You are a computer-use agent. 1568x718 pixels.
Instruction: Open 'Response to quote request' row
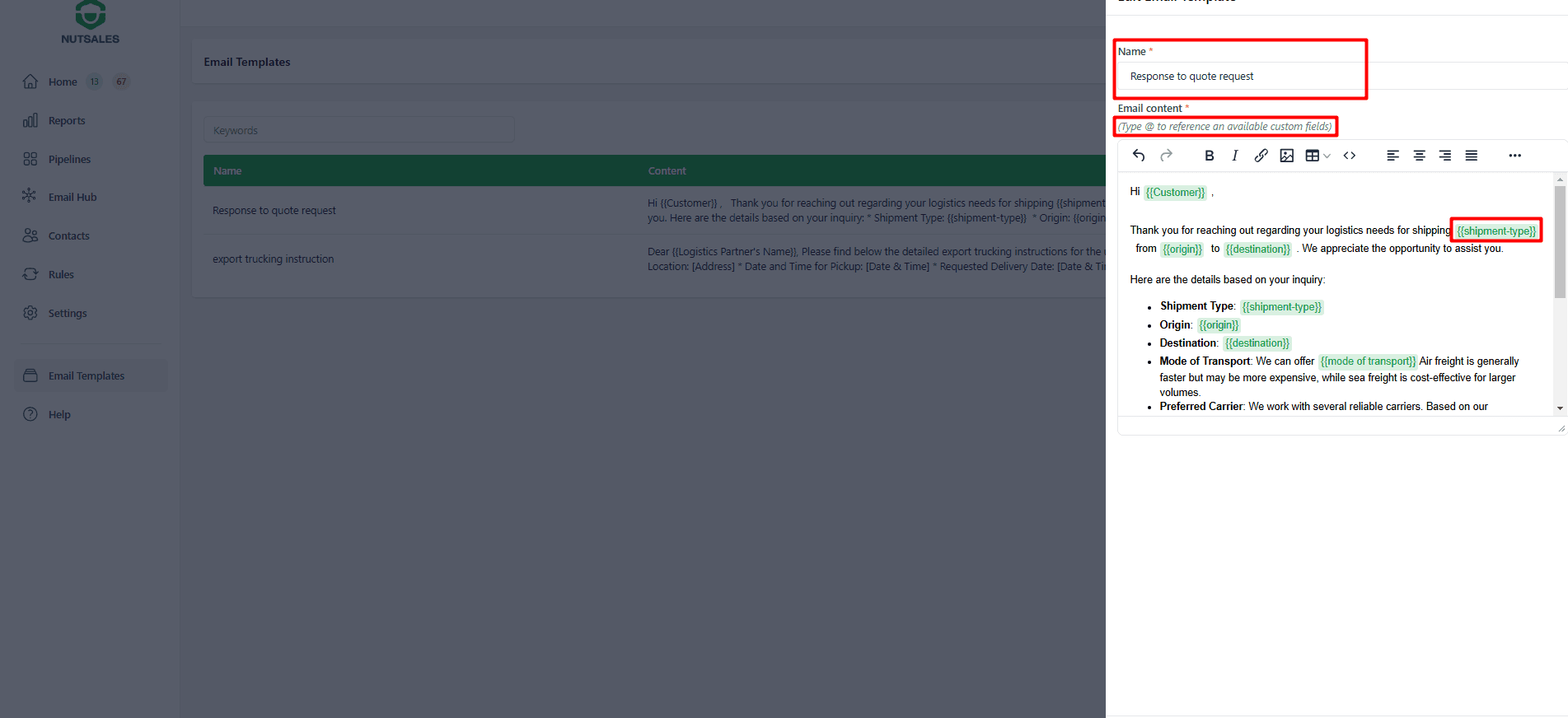pyautogui.click(x=654, y=211)
